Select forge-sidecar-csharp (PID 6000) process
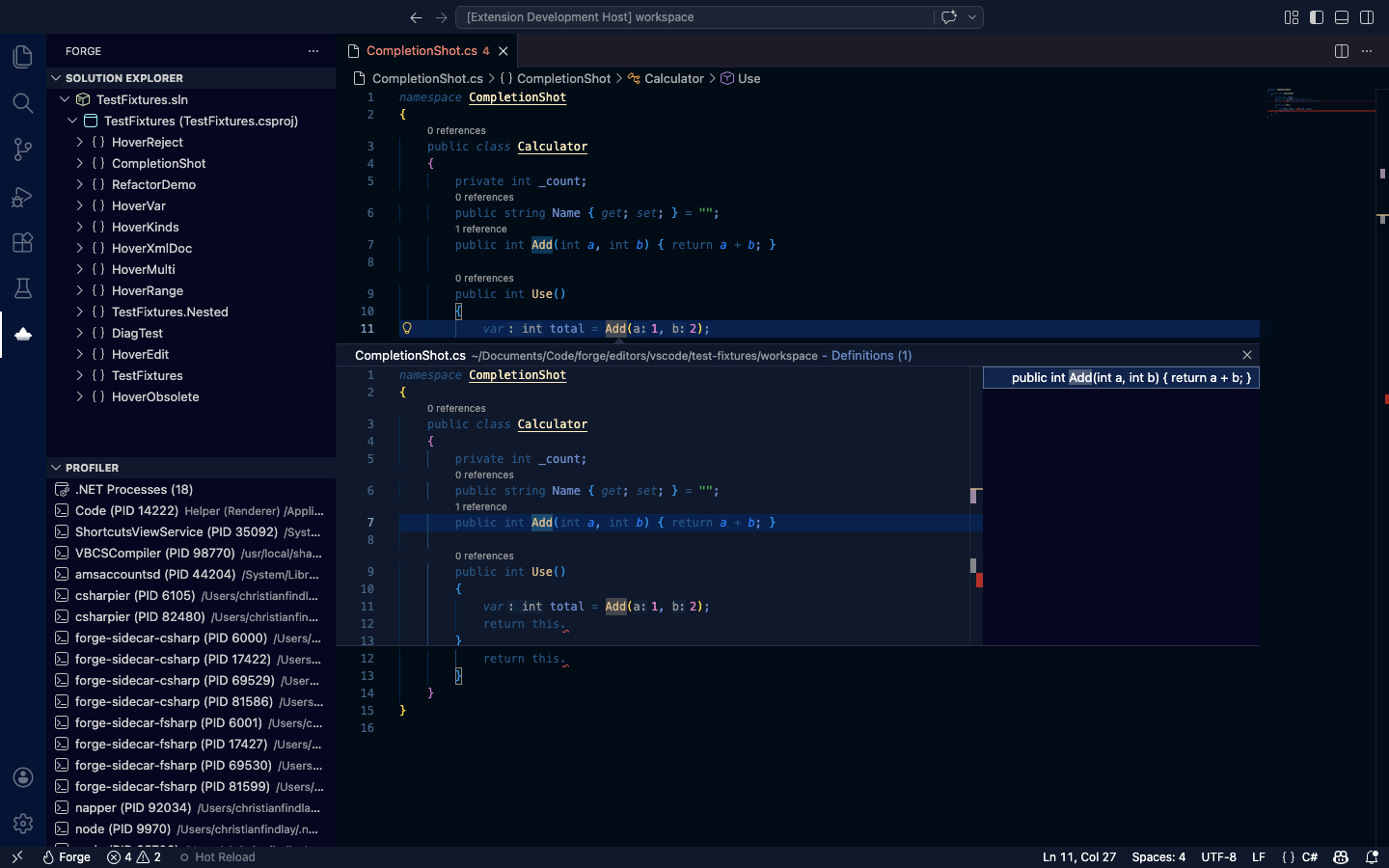Viewport: 1389px width, 868px height. (191, 637)
